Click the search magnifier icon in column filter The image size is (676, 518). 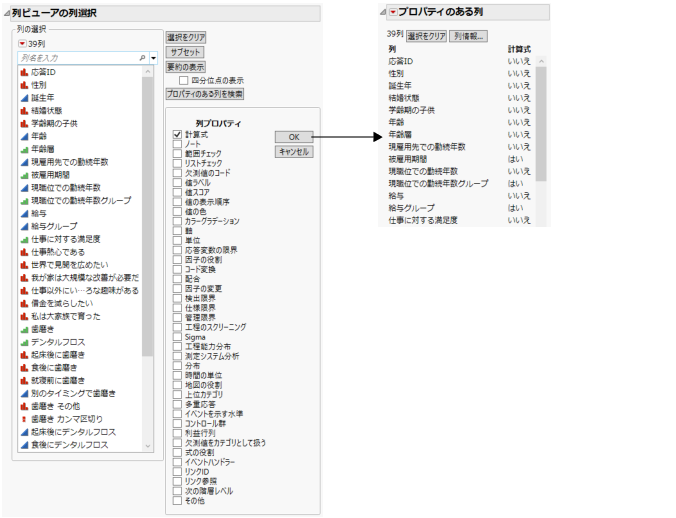[142, 58]
